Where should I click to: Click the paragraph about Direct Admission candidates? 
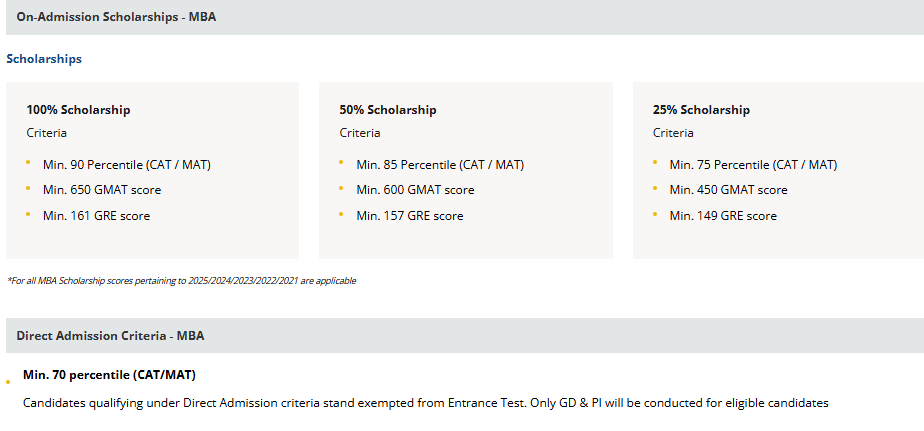click(425, 403)
